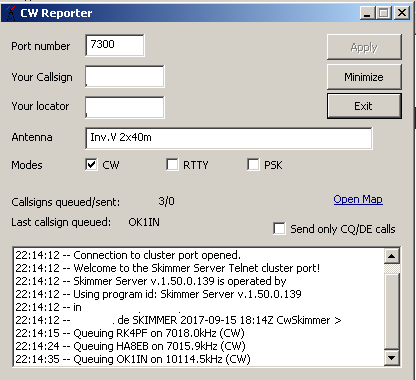Select log line 'de SKIMMER 2017-09-15 18:14Z'
This screenshot has width=416, height=380.
click(x=178, y=320)
